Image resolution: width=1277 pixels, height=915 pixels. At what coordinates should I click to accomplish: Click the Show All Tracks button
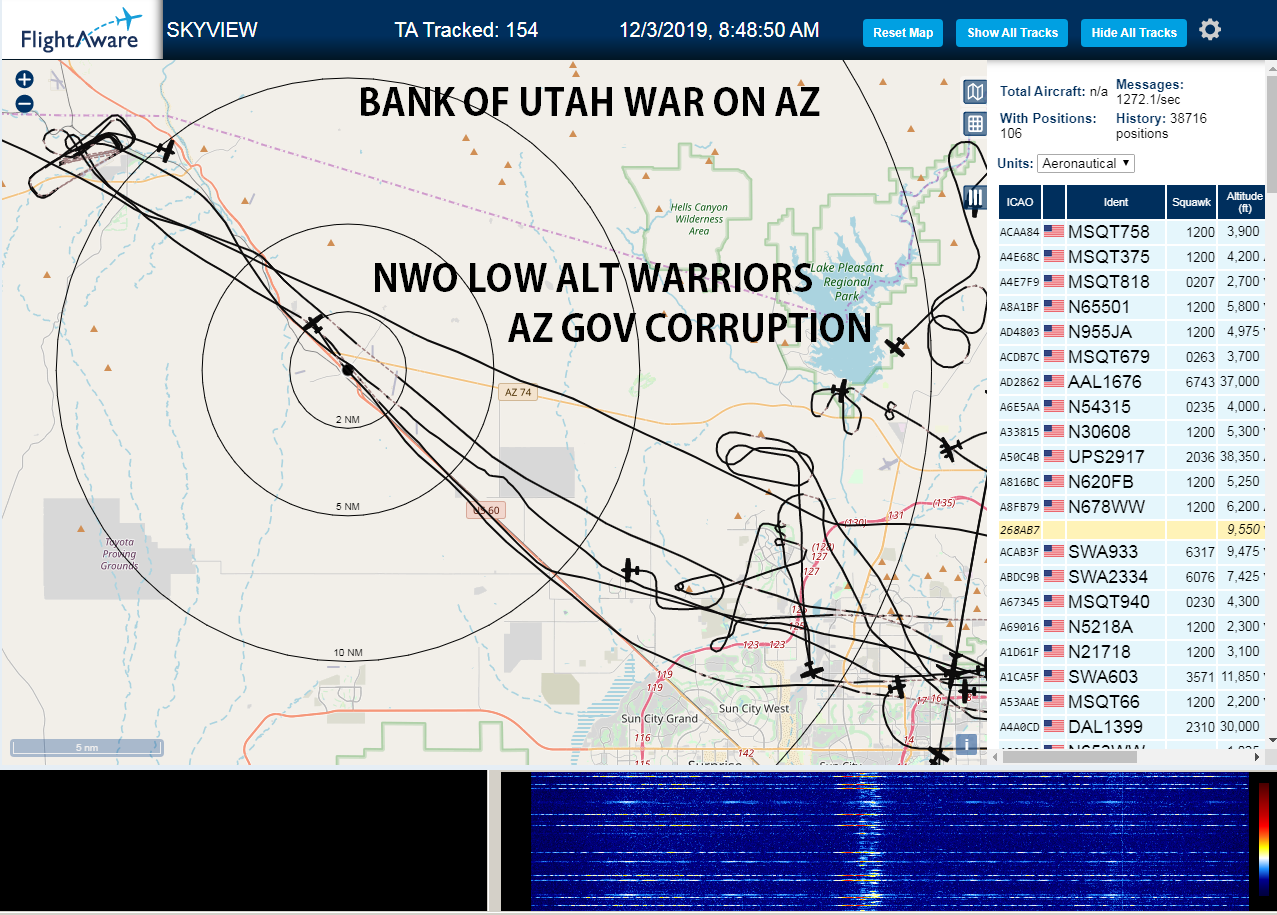1012,32
